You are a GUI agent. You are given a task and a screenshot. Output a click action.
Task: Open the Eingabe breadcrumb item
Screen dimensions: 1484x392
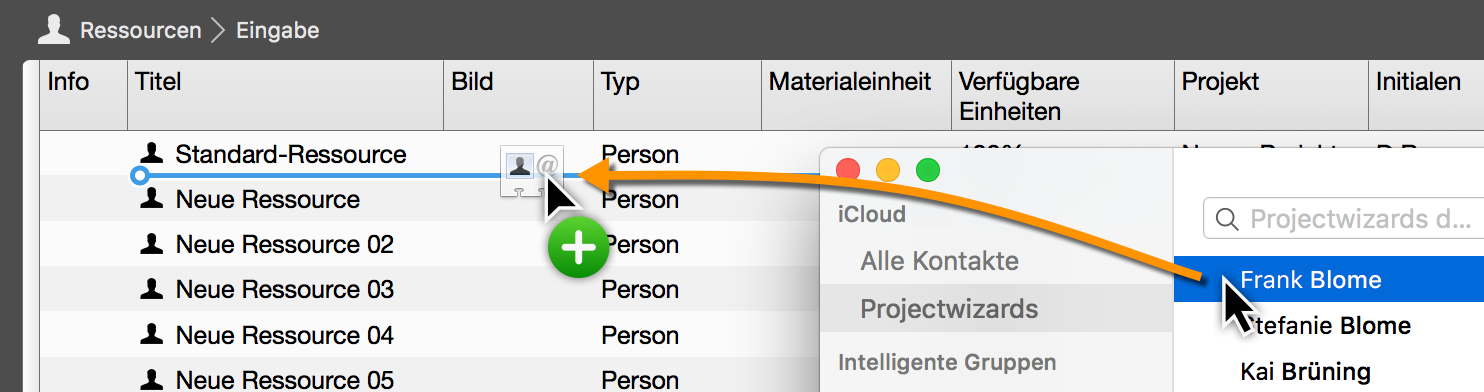point(277,30)
